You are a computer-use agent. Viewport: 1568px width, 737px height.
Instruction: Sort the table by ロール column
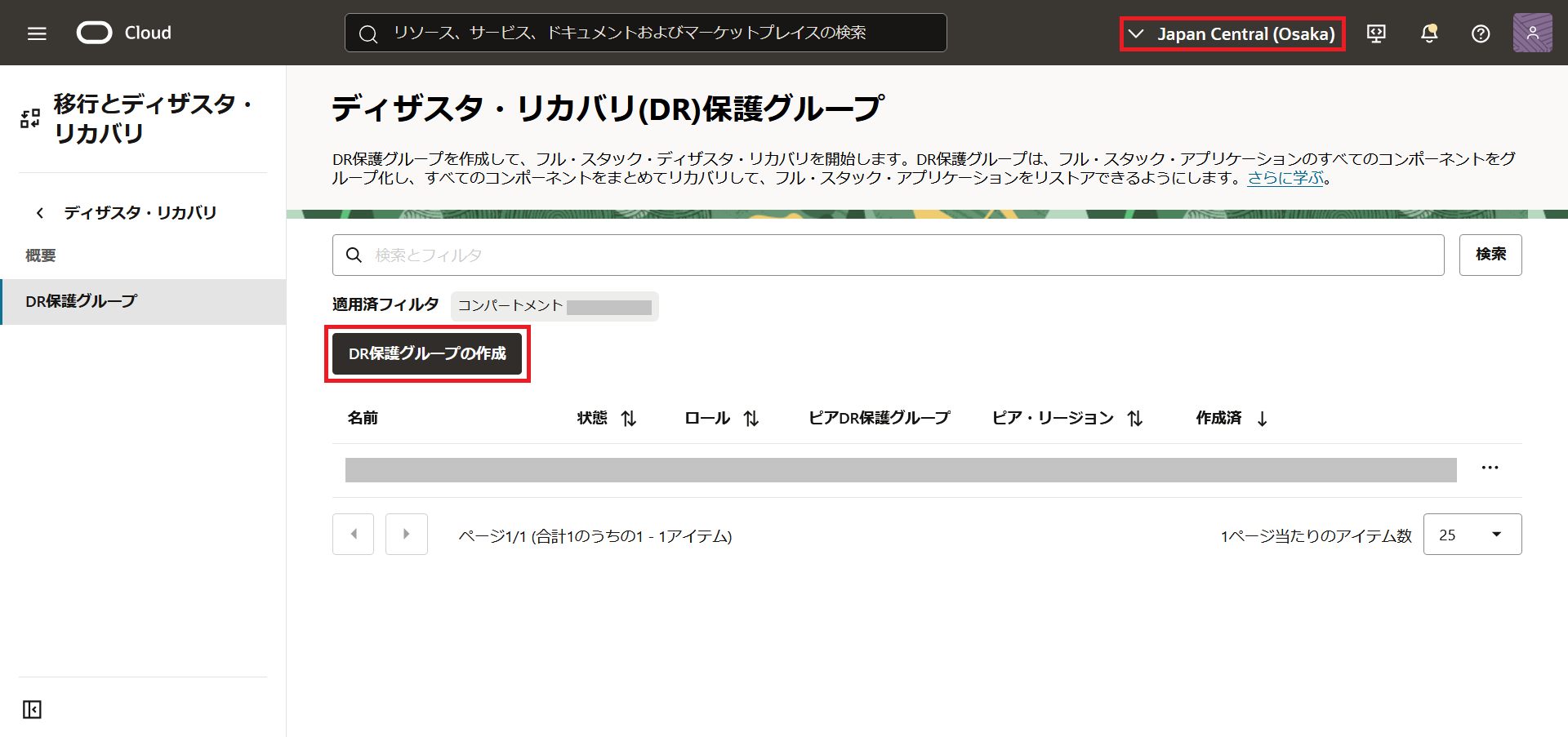751,419
